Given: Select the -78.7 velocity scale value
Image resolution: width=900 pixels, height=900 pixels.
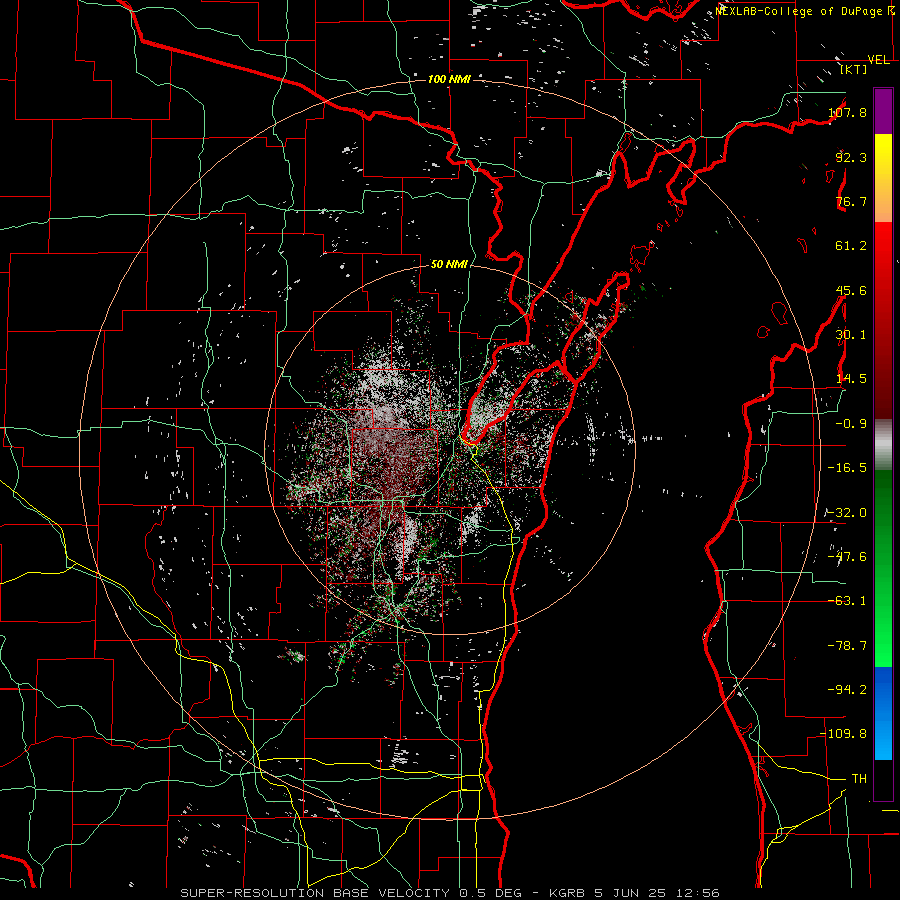Looking at the screenshot, I should click(x=847, y=646).
